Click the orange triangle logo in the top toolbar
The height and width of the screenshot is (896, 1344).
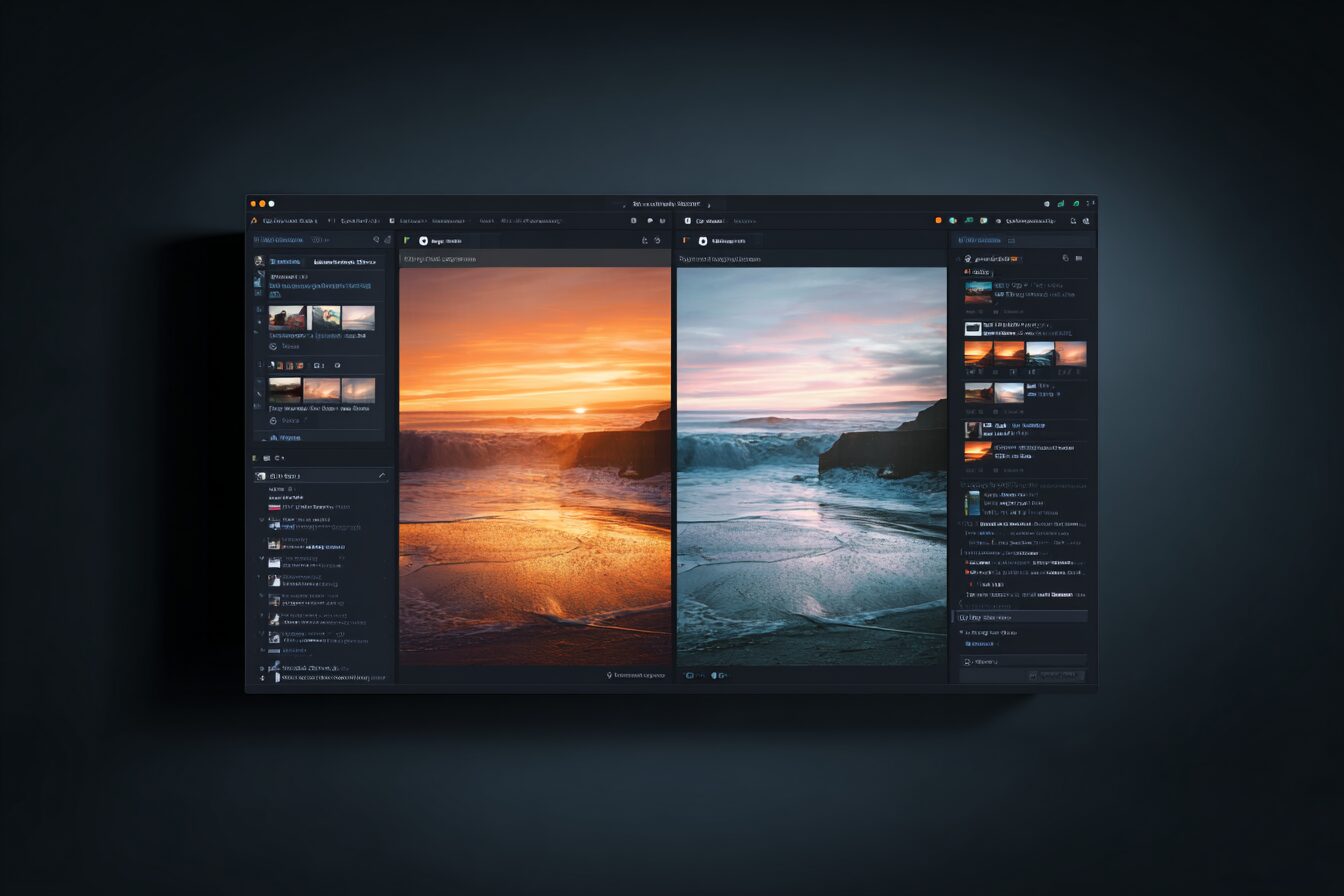(254, 220)
